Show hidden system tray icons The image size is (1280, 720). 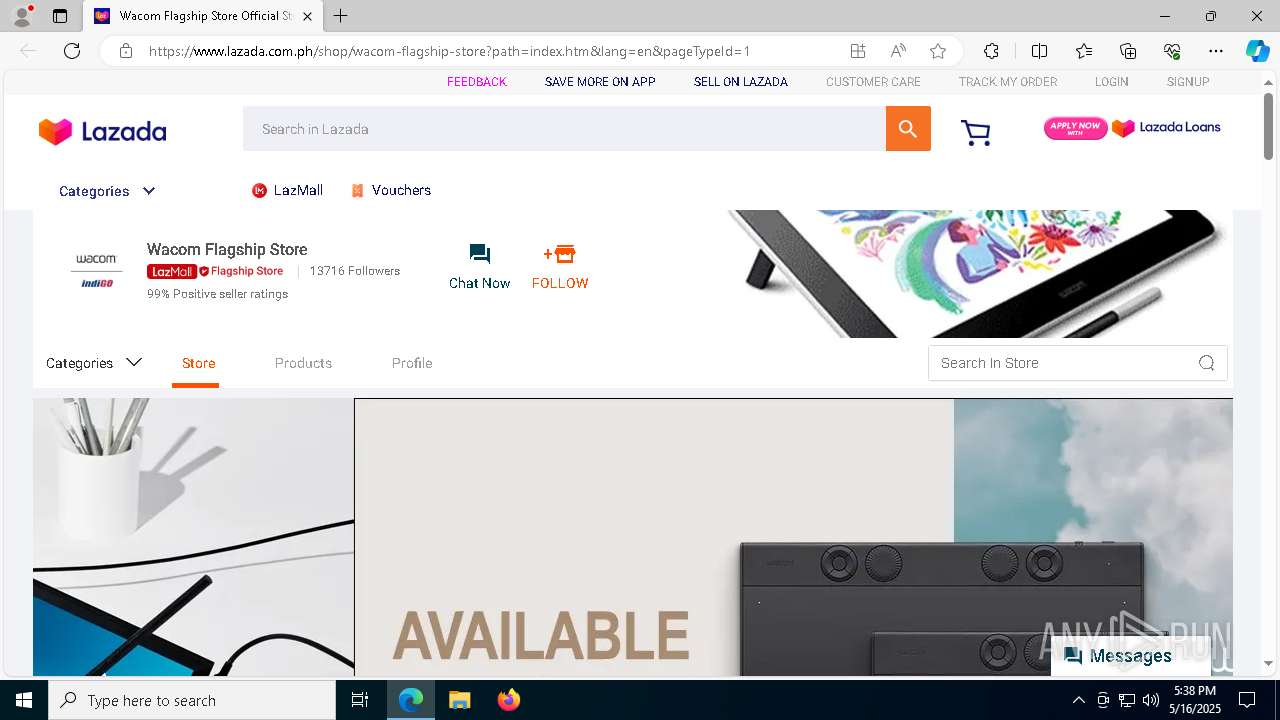click(x=1079, y=700)
